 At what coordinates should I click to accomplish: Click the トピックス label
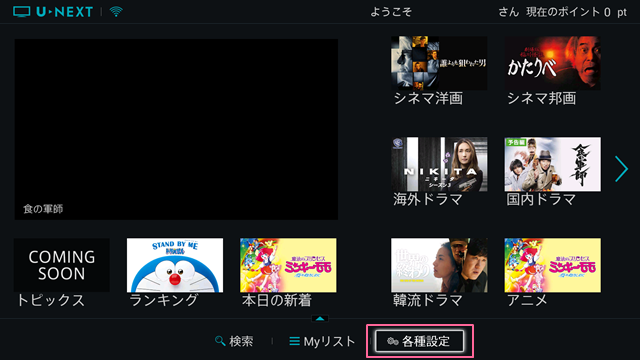50,301
